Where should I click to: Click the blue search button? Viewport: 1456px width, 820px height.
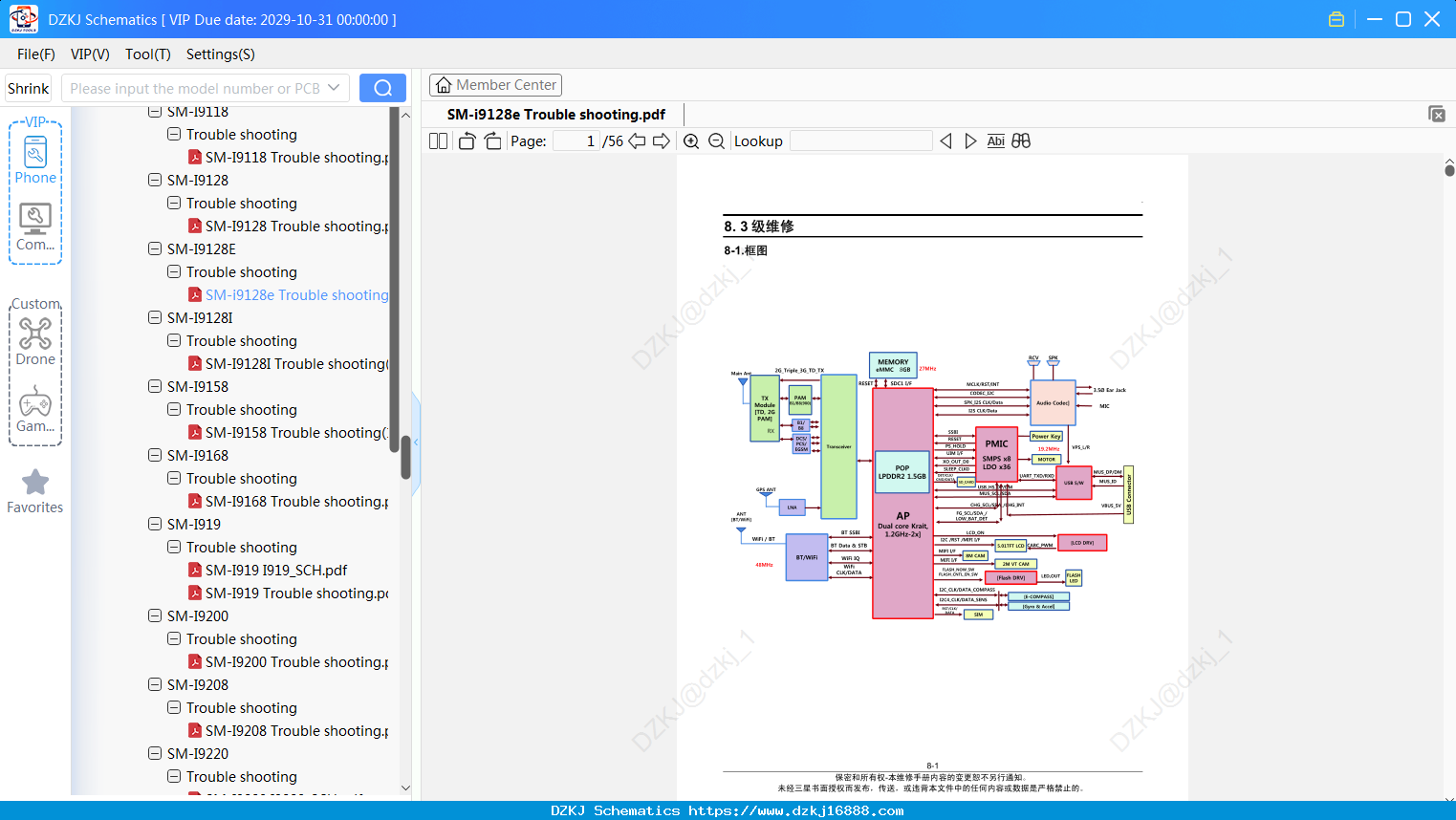382,88
